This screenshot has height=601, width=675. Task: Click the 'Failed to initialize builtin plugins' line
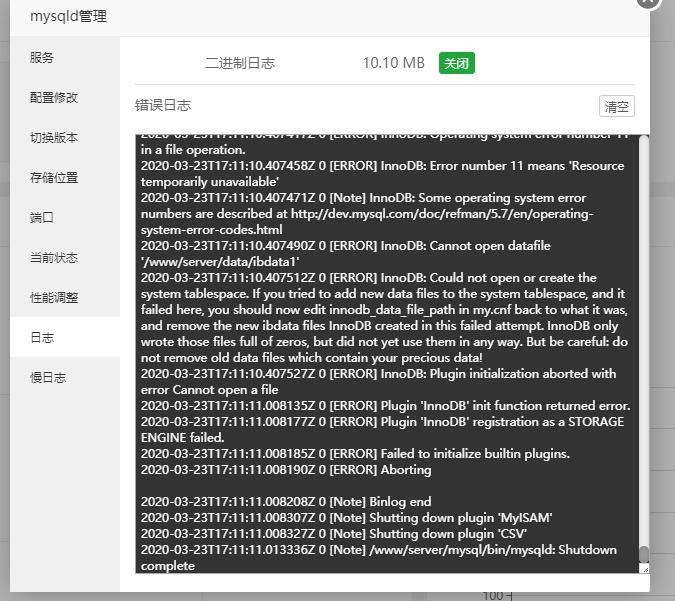pyautogui.click(x=355, y=454)
